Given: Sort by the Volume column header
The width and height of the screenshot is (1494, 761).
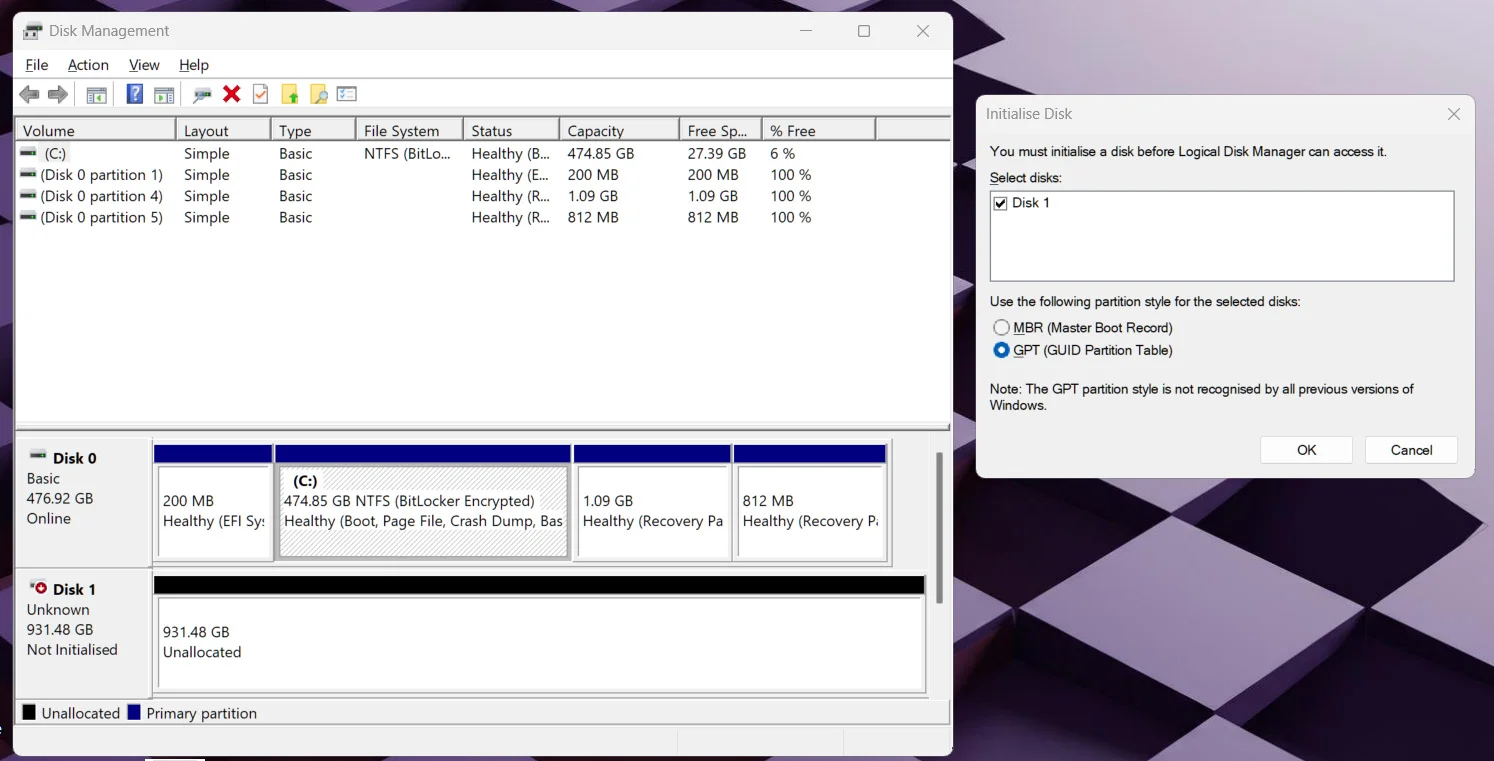Looking at the screenshot, I should pos(96,130).
